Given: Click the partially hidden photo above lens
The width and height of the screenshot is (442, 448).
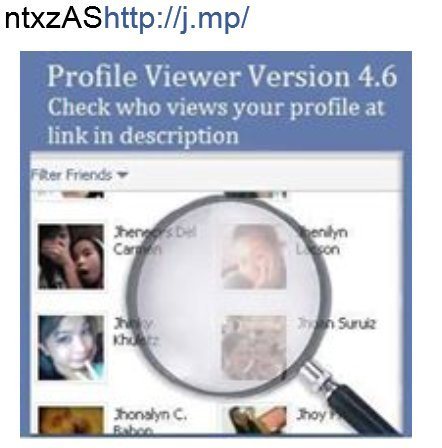Looking at the screenshot, I should (255, 194).
